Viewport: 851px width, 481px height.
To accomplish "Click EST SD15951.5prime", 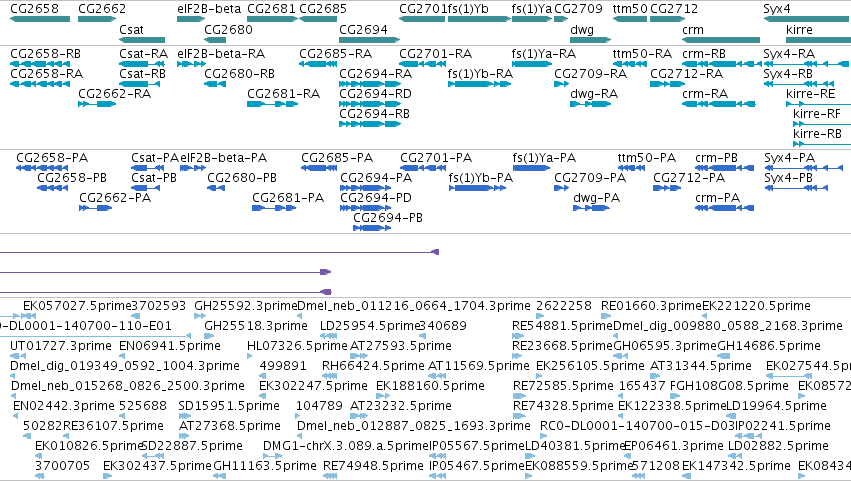I will pyautogui.click(x=229, y=406).
